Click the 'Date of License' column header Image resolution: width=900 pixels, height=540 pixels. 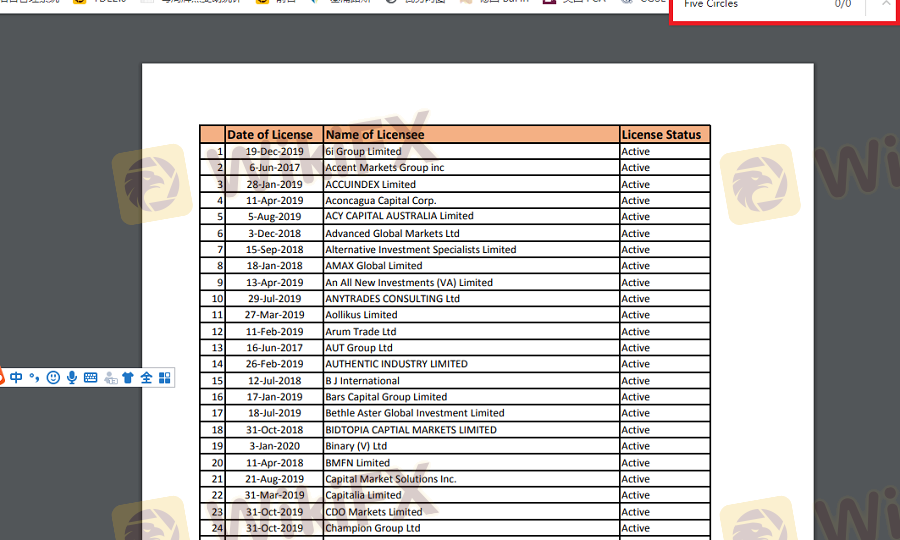point(270,134)
